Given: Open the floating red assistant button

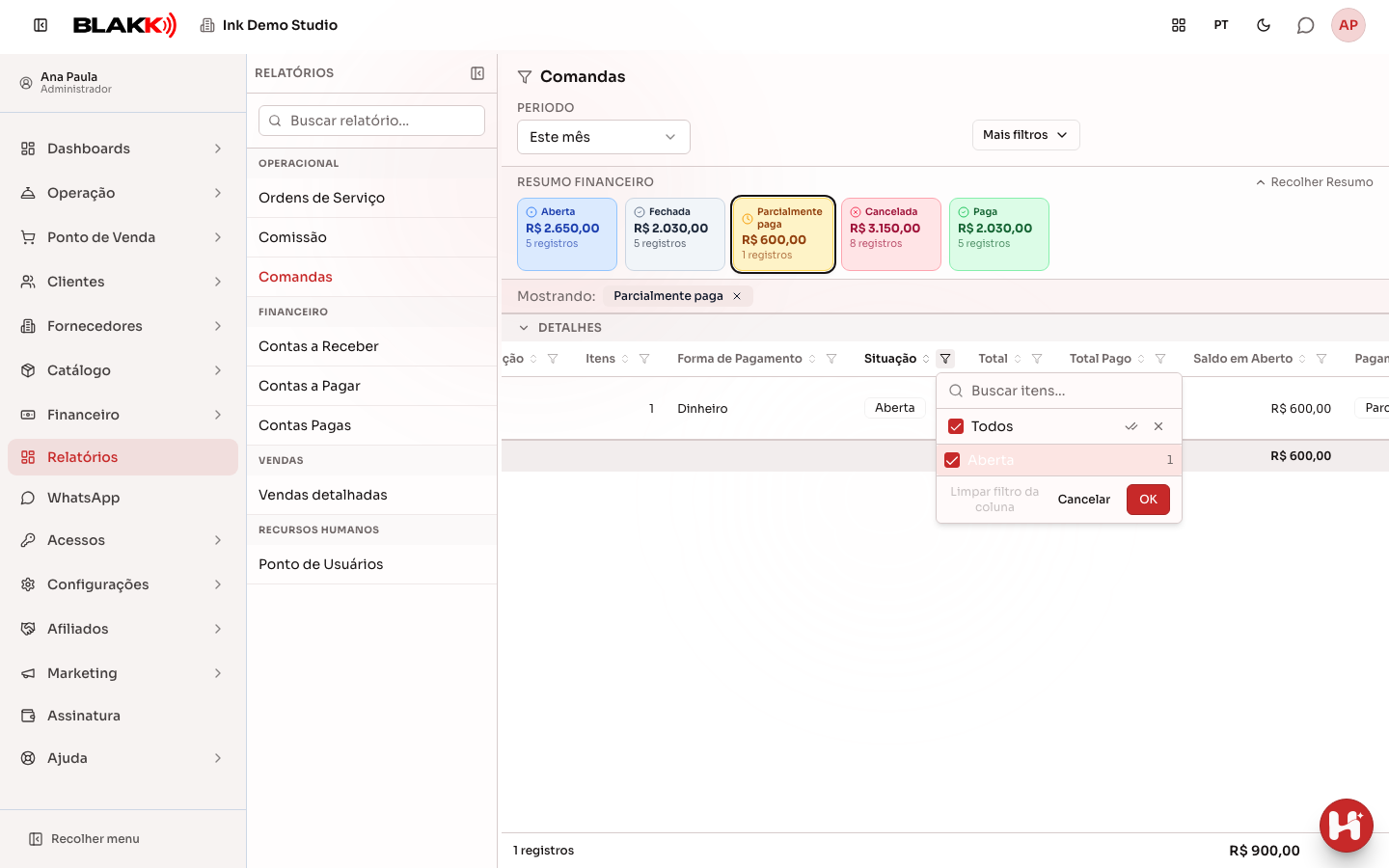Looking at the screenshot, I should click(x=1347, y=826).
